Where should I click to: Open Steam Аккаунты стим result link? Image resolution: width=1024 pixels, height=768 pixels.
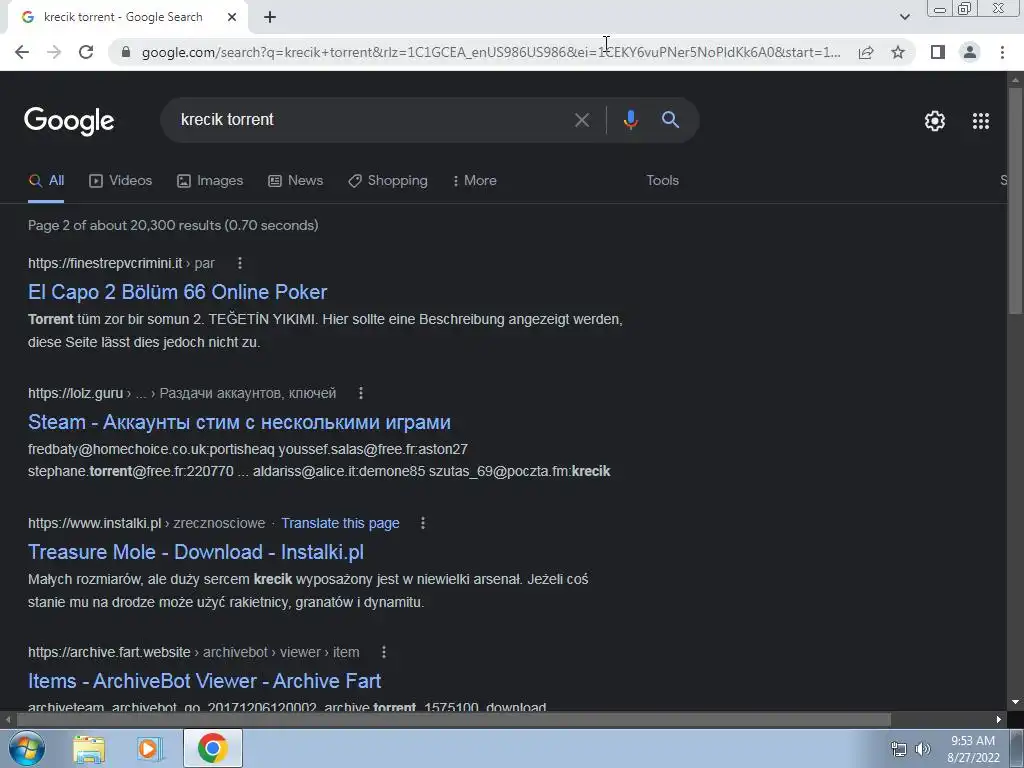pyautogui.click(x=239, y=422)
